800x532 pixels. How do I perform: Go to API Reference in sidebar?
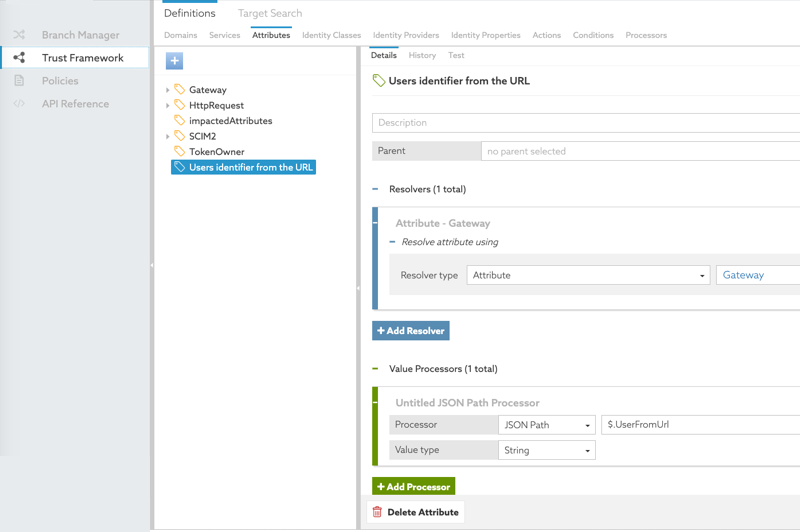(x=76, y=104)
